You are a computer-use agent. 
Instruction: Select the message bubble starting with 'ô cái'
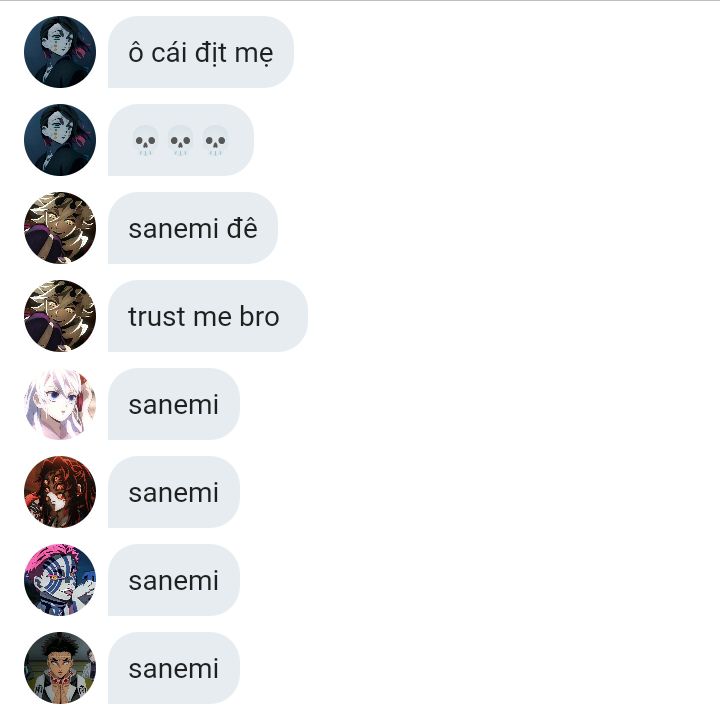(201, 52)
